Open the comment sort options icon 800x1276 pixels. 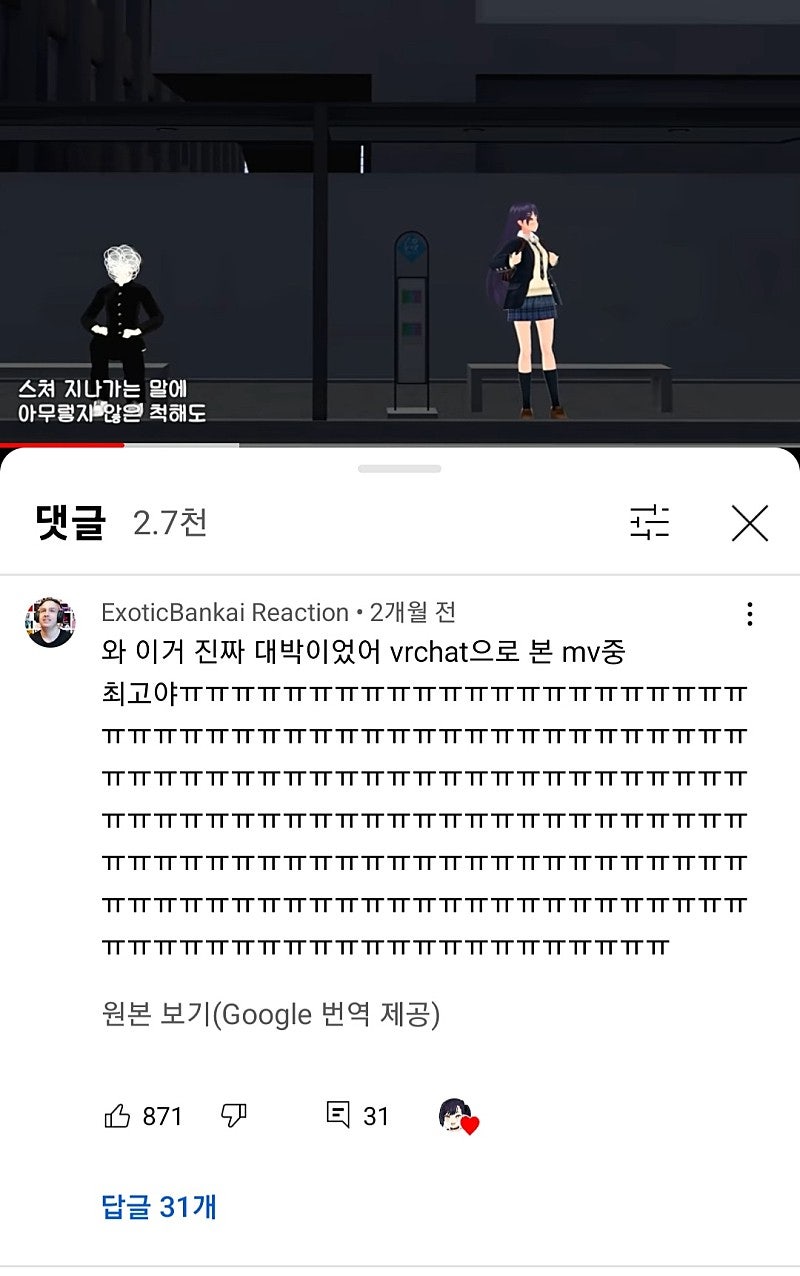coord(650,523)
